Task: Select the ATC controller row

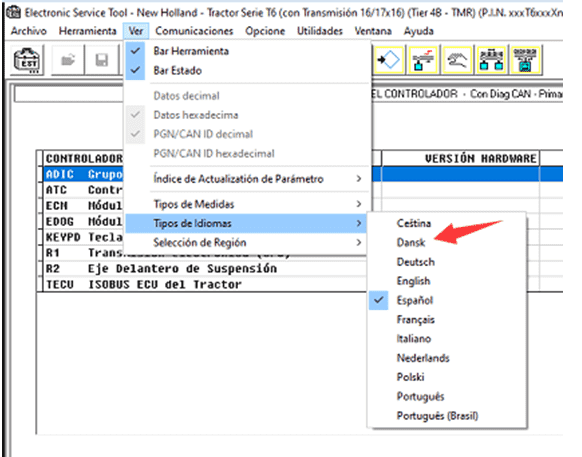Action: pos(84,190)
